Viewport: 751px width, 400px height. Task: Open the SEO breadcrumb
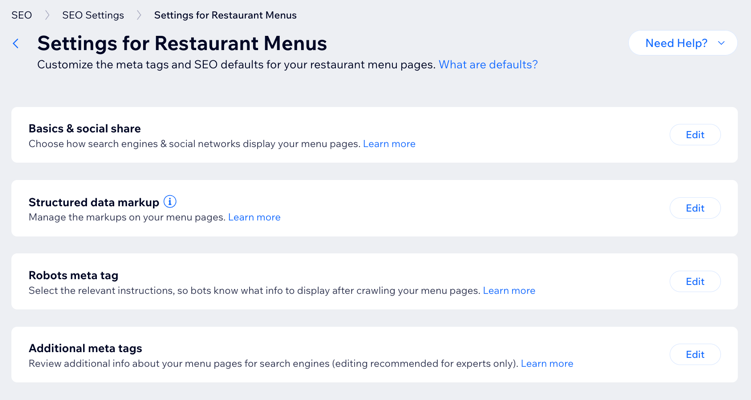[x=22, y=15]
